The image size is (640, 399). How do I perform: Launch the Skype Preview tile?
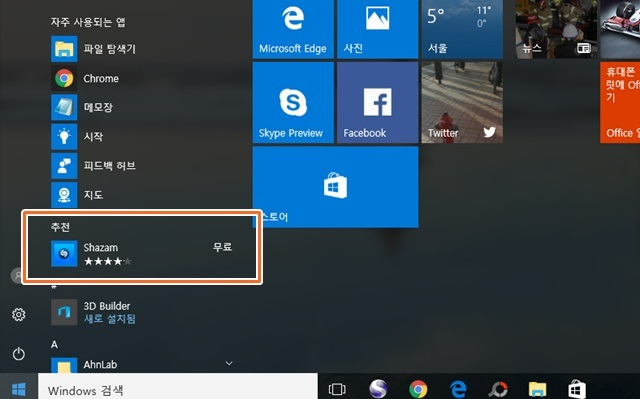[x=293, y=102]
